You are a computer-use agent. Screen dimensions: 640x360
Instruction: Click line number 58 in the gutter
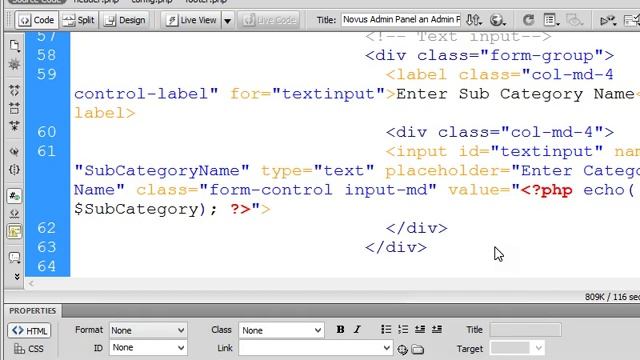point(46,55)
